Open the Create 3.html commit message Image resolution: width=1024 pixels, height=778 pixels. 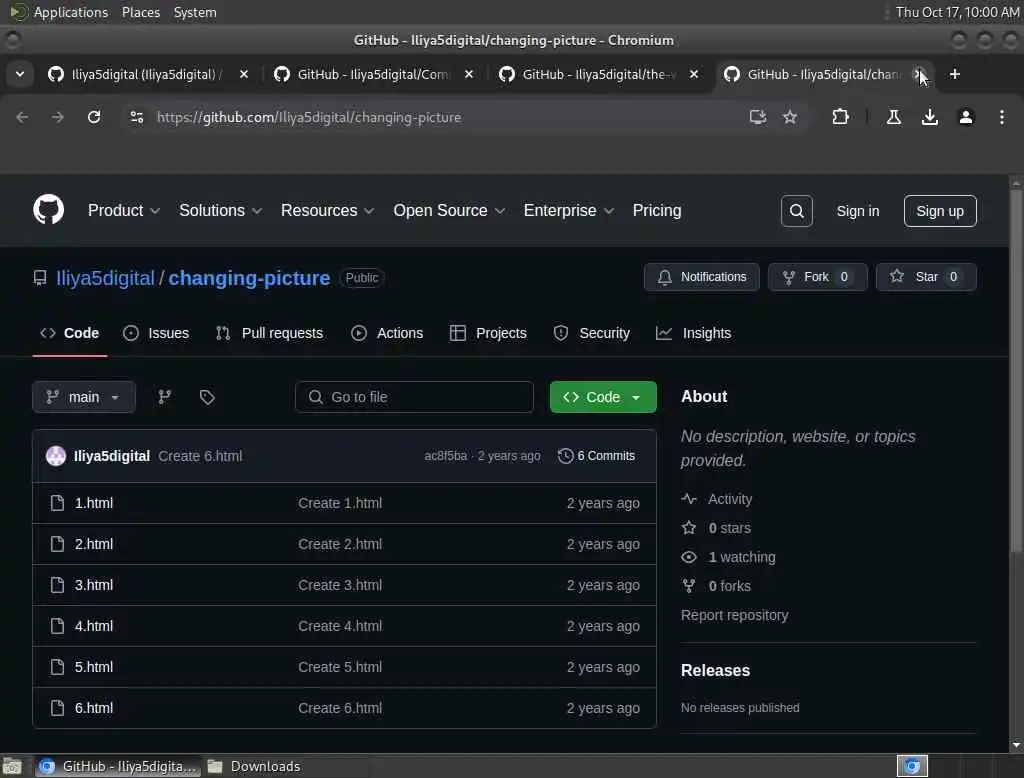tap(340, 585)
